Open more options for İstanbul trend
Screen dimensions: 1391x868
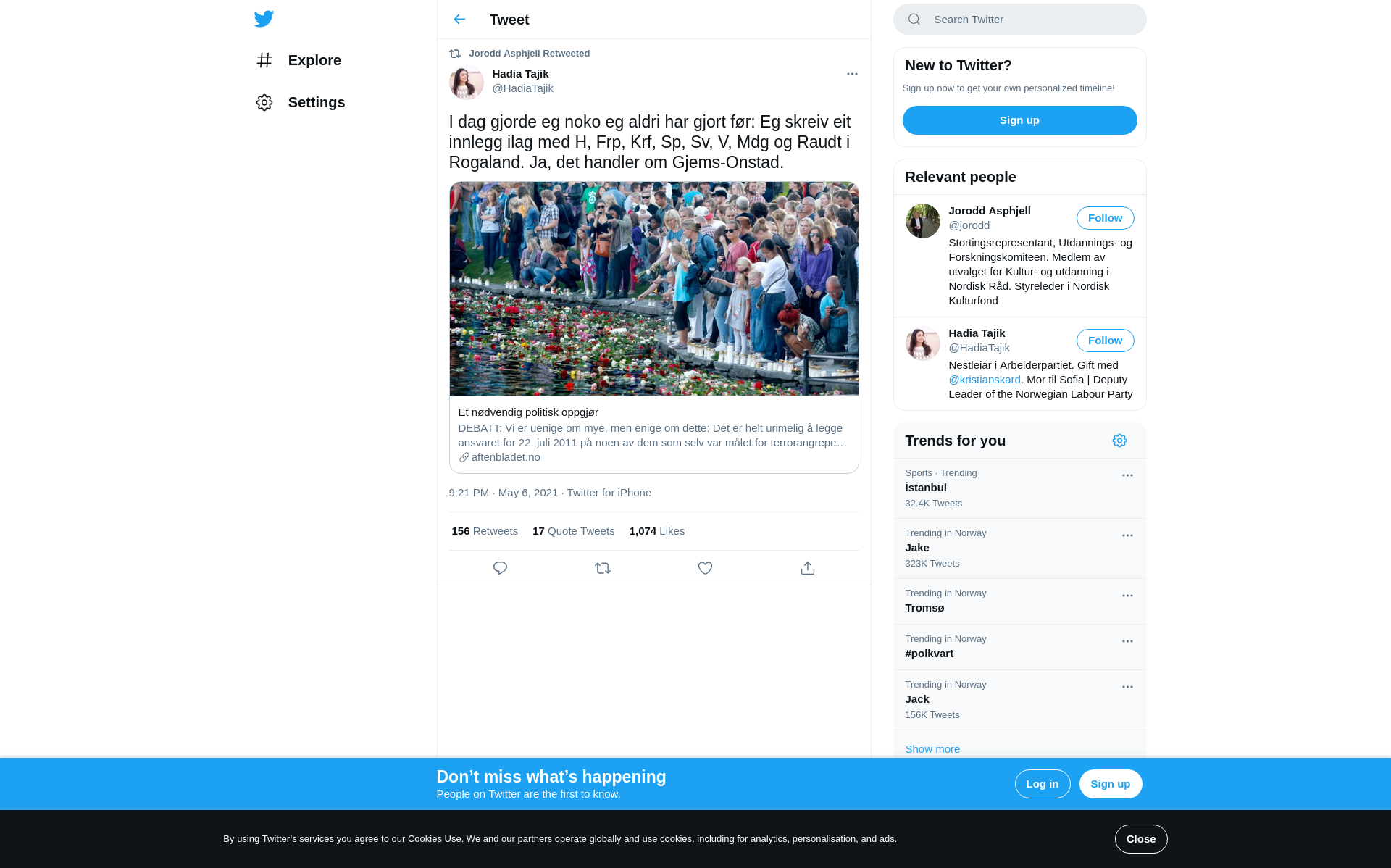tap(1127, 475)
